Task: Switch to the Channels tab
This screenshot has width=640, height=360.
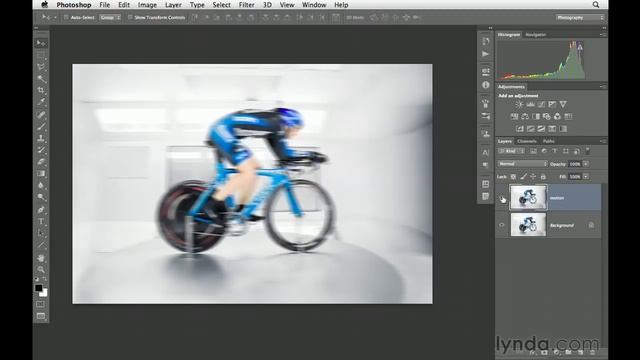Action: 527,141
